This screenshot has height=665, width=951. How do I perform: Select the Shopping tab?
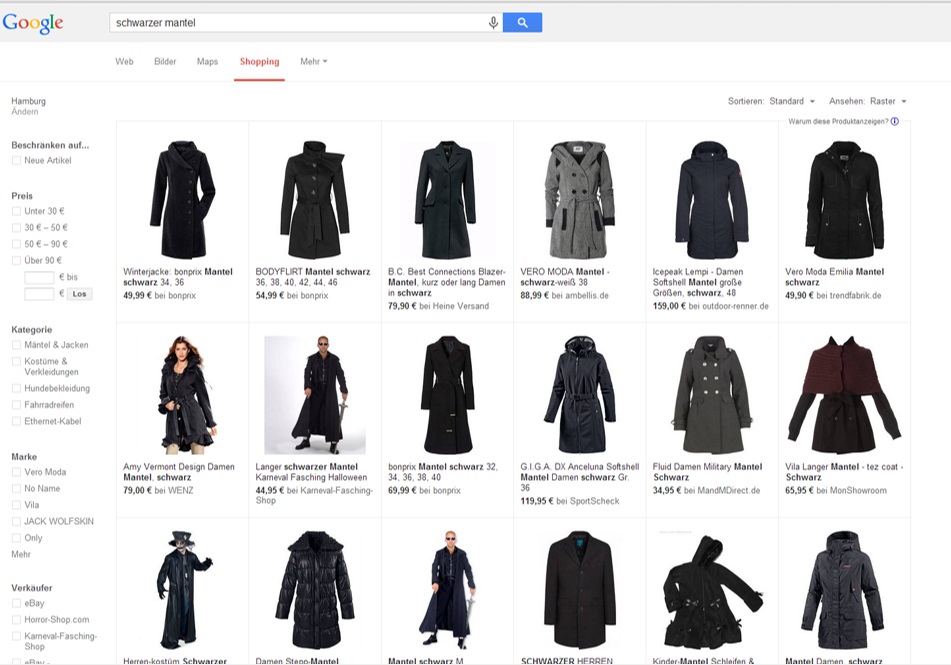(260, 61)
